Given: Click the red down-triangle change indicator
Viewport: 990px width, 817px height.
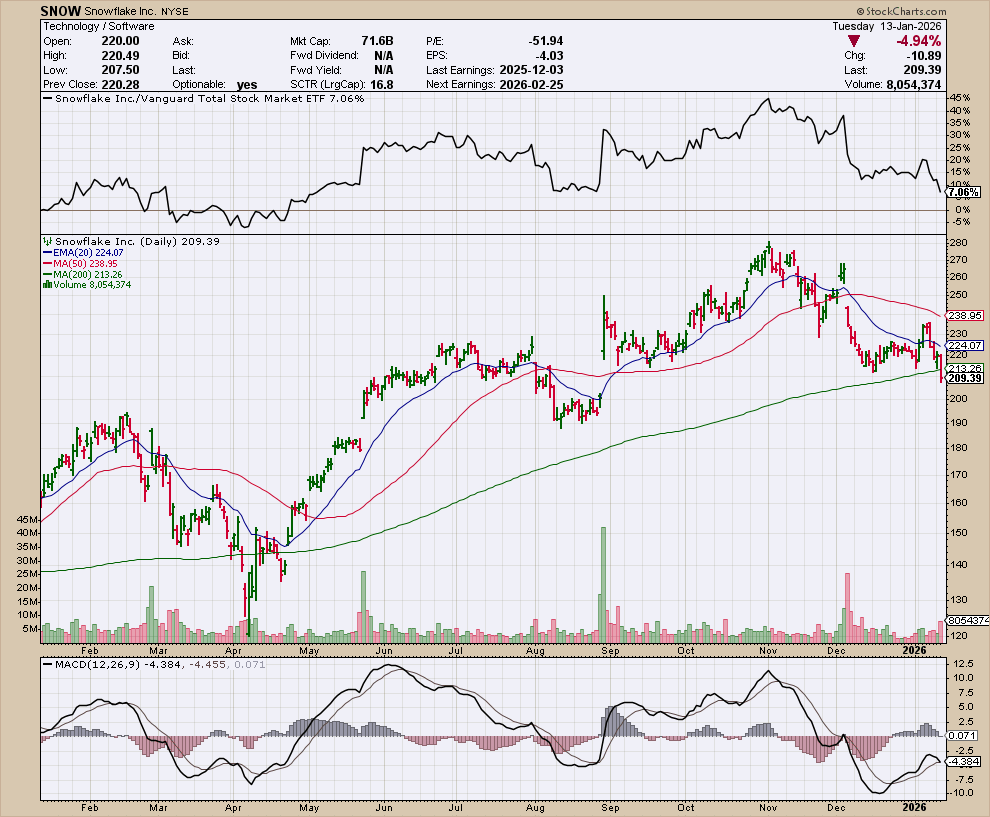Looking at the screenshot, I should (854, 41).
